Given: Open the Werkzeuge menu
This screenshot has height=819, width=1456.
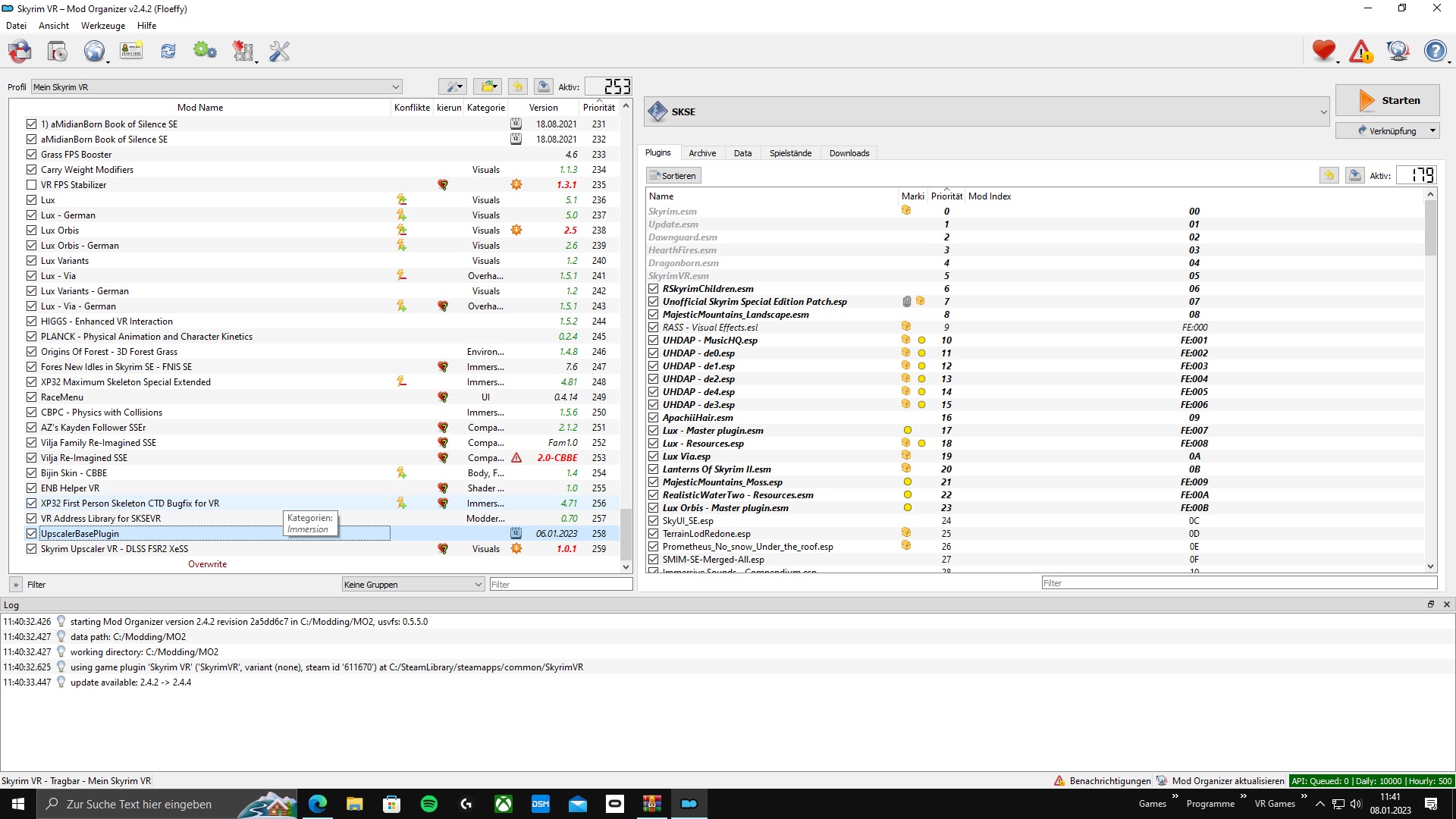Looking at the screenshot, I should (x=103, y=26).
